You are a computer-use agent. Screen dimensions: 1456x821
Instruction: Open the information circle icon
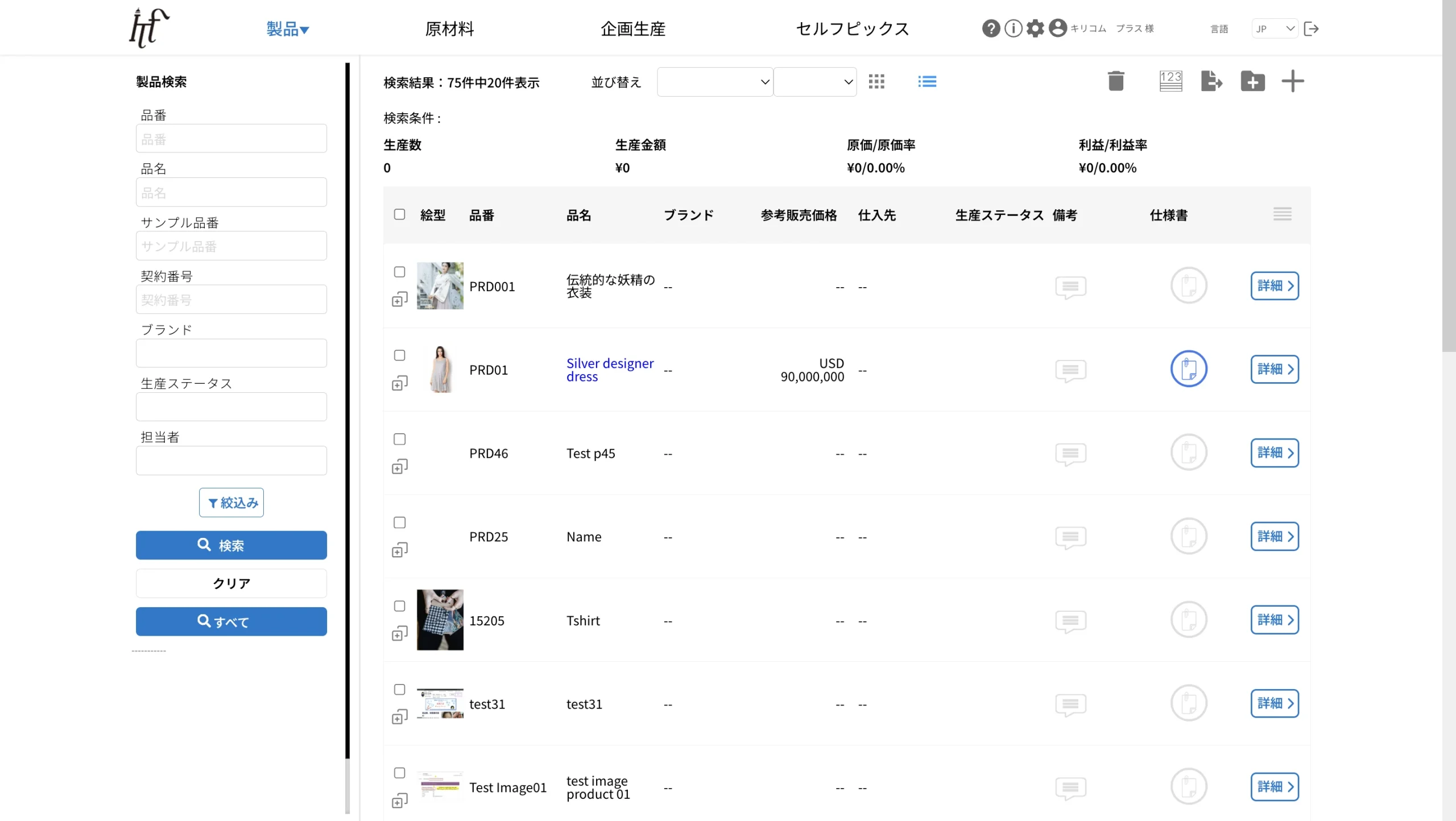1014,28
